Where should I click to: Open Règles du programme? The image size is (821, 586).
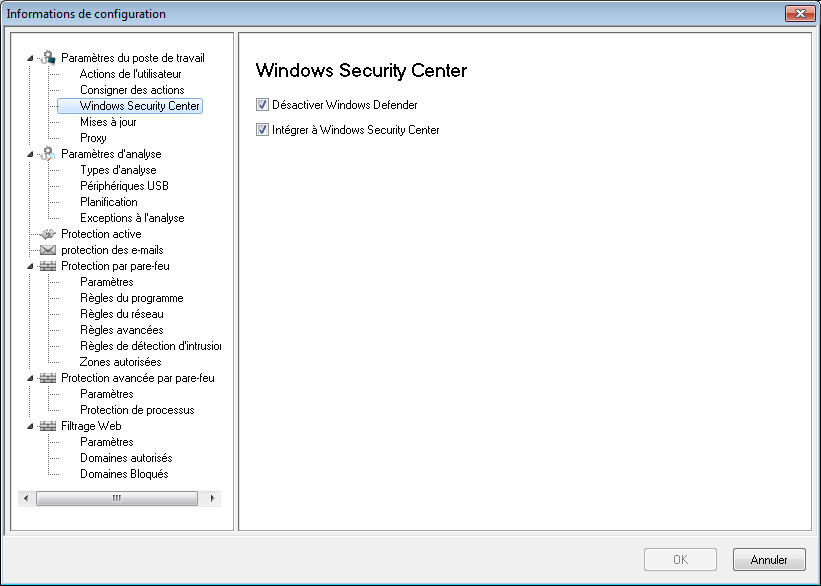pos(131,298)
